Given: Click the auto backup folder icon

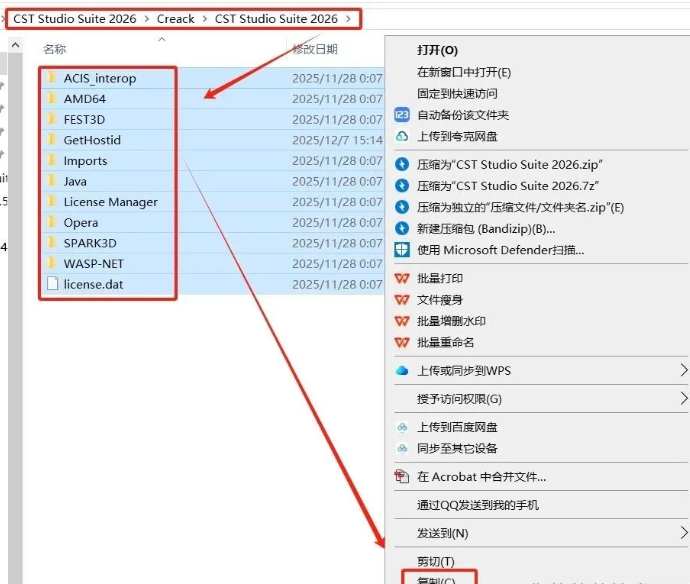Looking at the screenshot, I should pyautogui.click(x=402, y=115).
